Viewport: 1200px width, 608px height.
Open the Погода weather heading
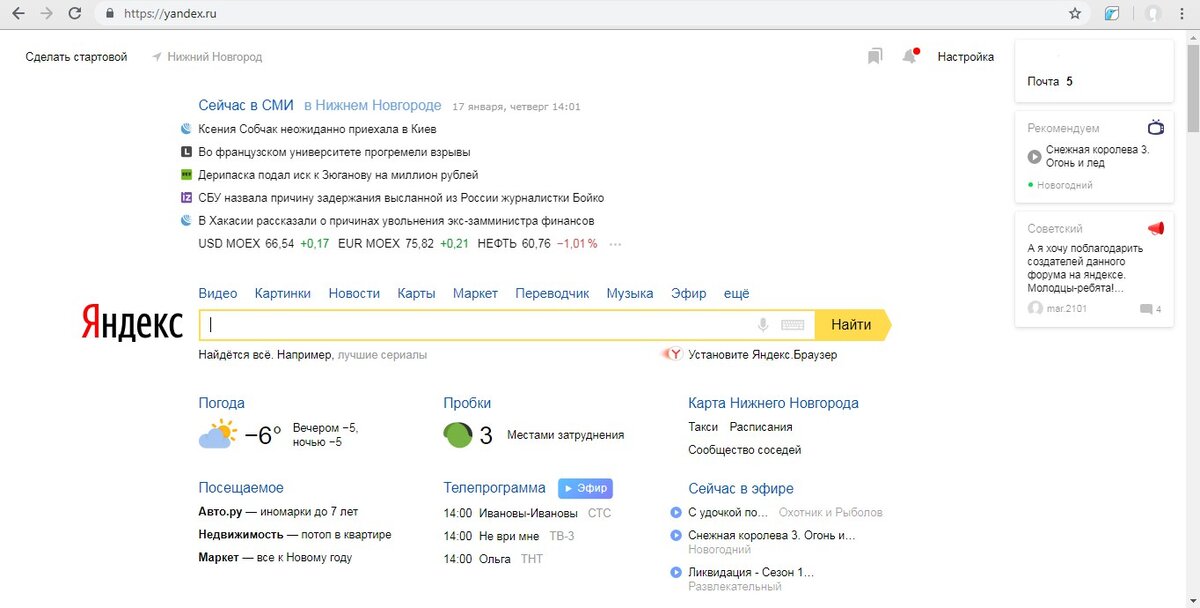click(222, 403)
